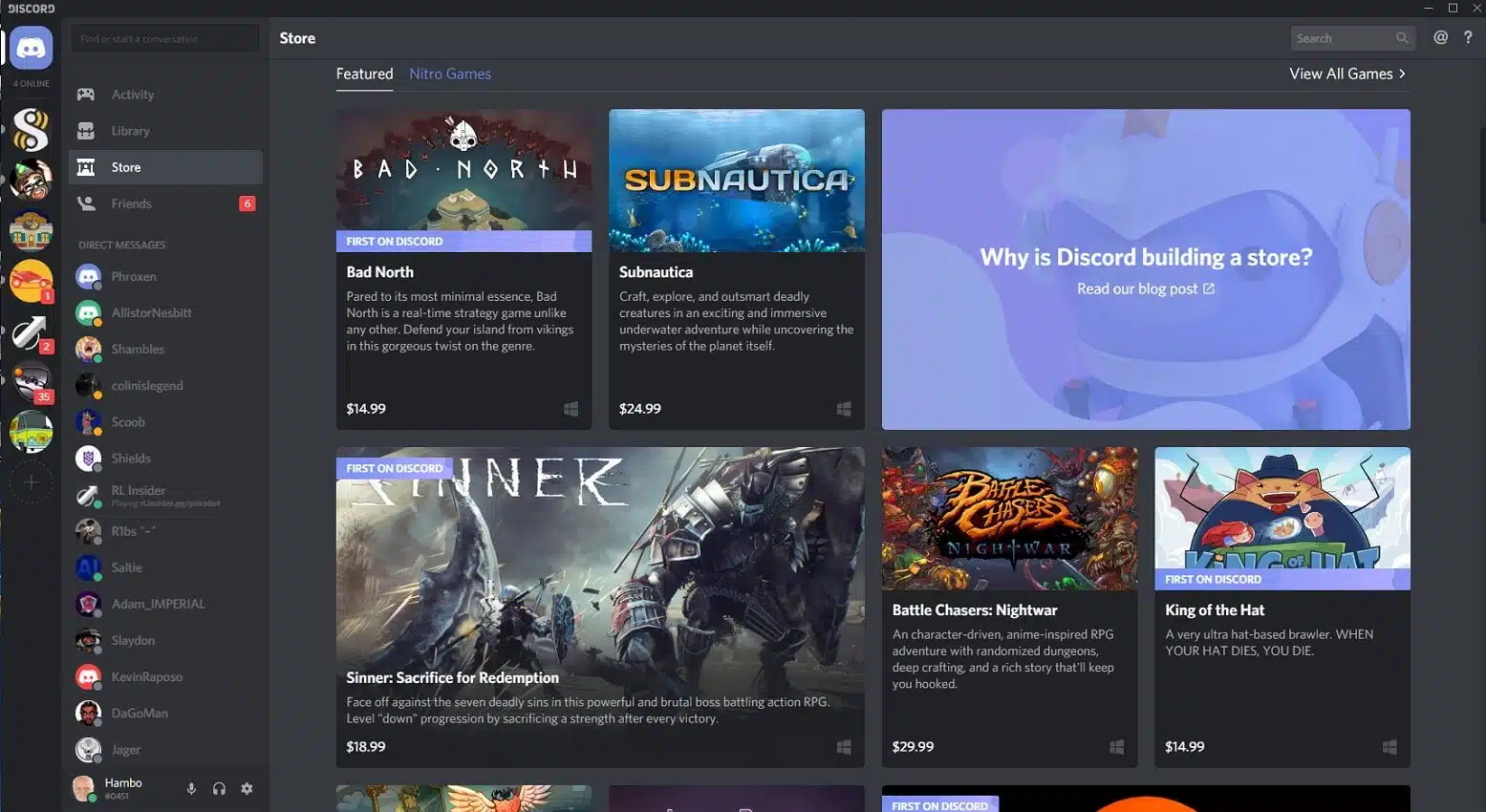Click First on Discord banner on Bad North
This screenshot has width=1486, height=812.
(x=463, y=242)
